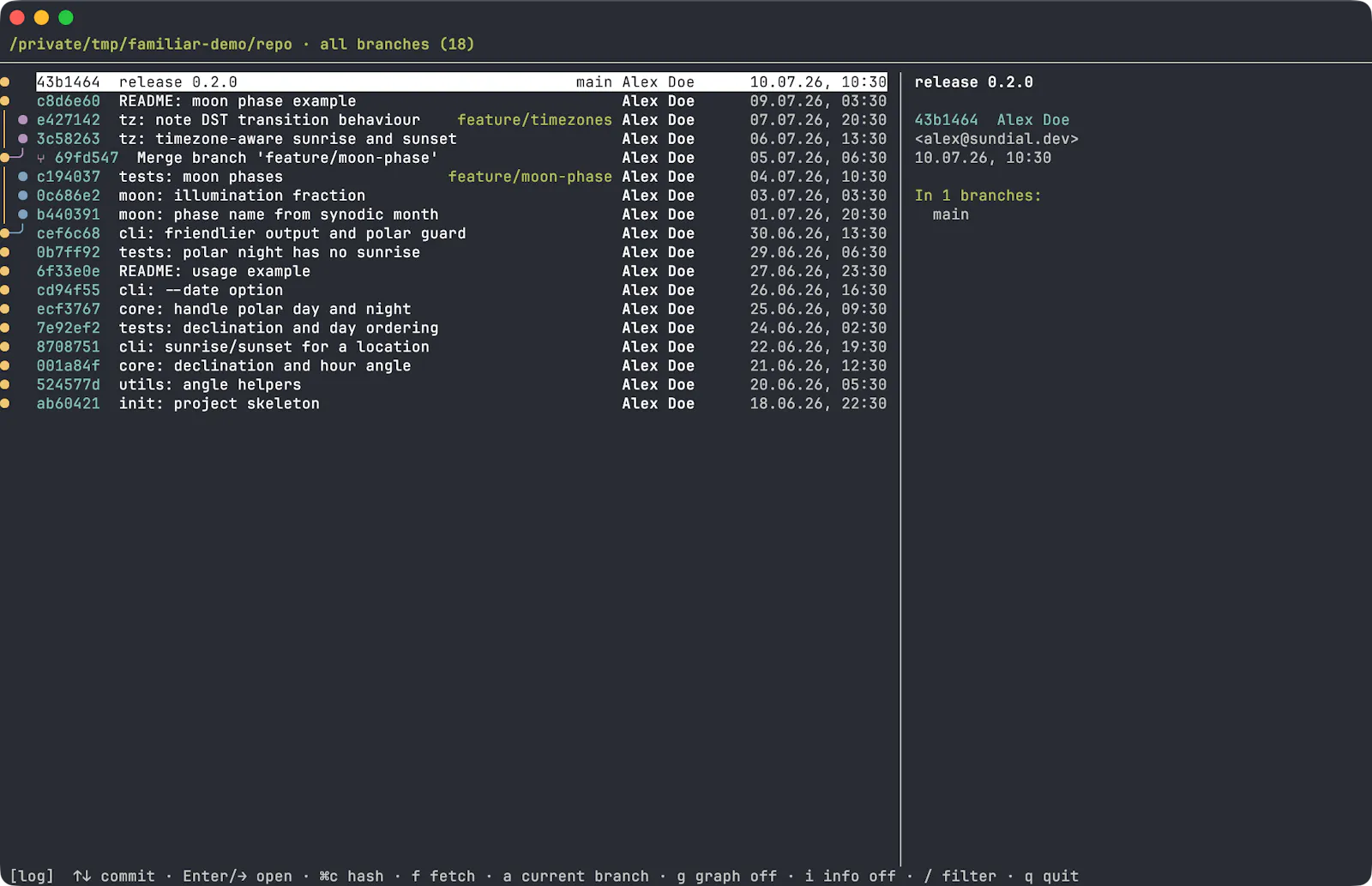Click the '/ filter' command in footer

[960, 876]
